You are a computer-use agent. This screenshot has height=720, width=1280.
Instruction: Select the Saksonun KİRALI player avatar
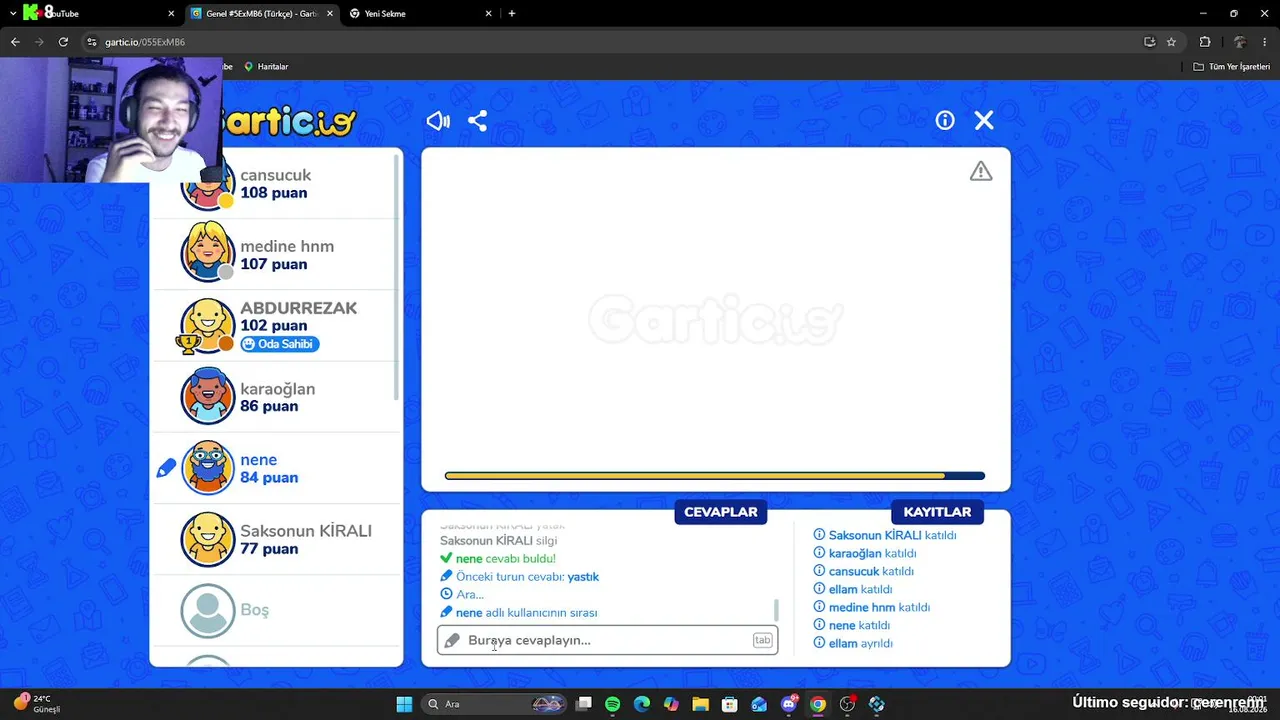click(208, 539)
